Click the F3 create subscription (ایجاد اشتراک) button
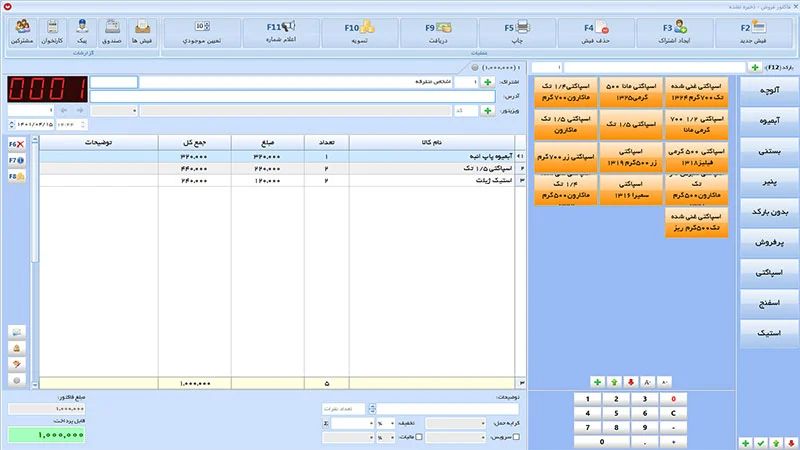Viewport: 800px width, 450px height. coord(674,33)
